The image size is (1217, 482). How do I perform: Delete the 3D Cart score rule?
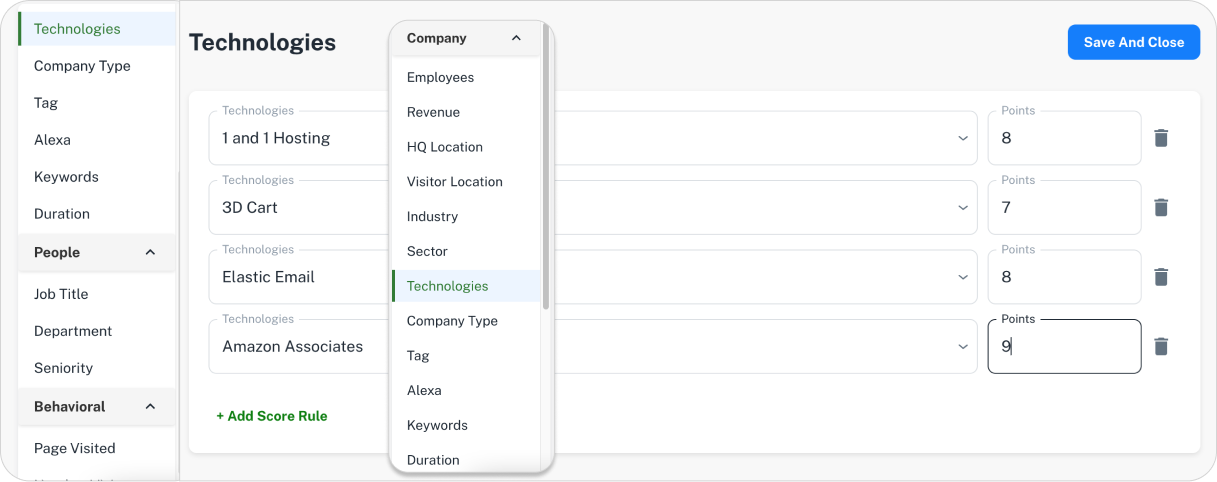click(1160, 207)
